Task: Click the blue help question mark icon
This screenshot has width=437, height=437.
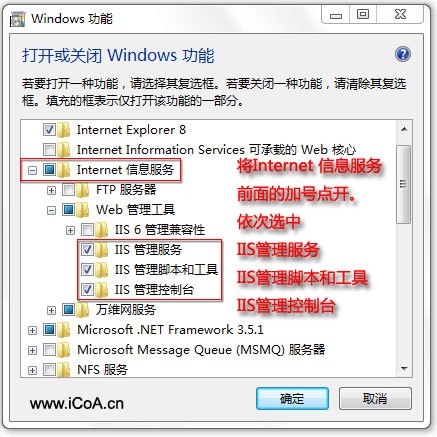Action: coord(403,54)
